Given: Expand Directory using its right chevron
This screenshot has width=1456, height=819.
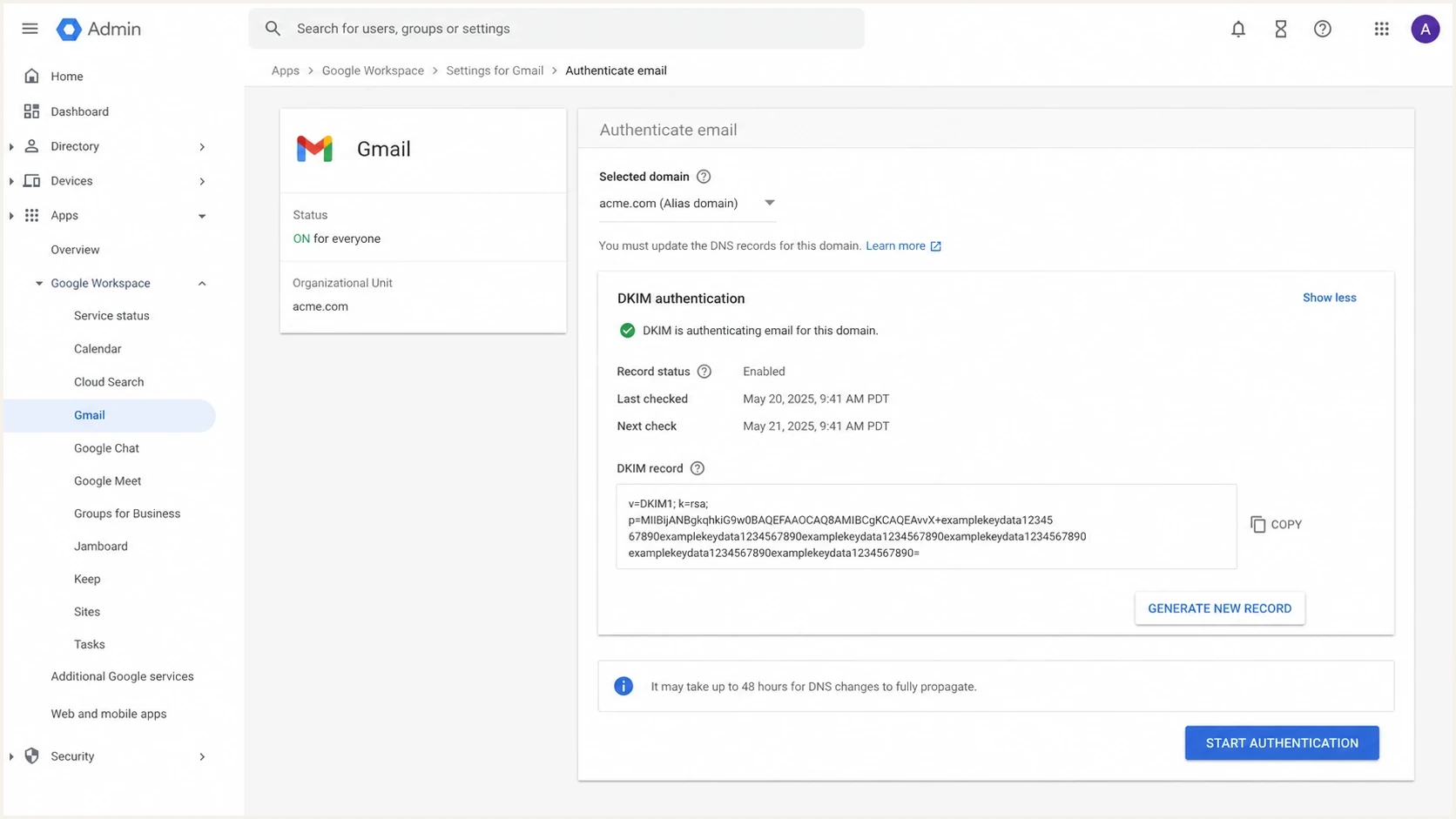Looking at the screenshot, I should (202, 146).
